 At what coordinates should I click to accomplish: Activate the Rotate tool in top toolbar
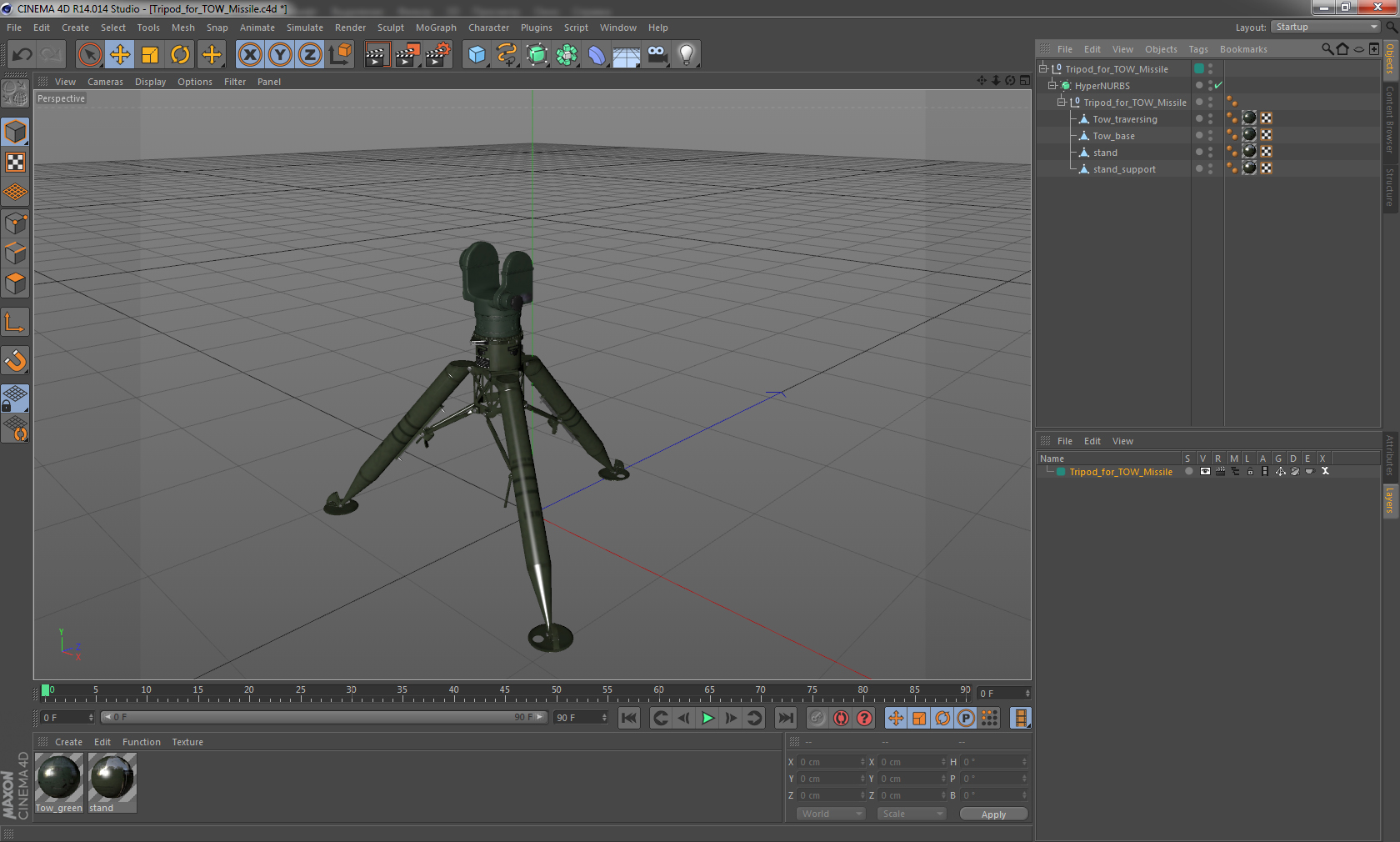[180, 55]
